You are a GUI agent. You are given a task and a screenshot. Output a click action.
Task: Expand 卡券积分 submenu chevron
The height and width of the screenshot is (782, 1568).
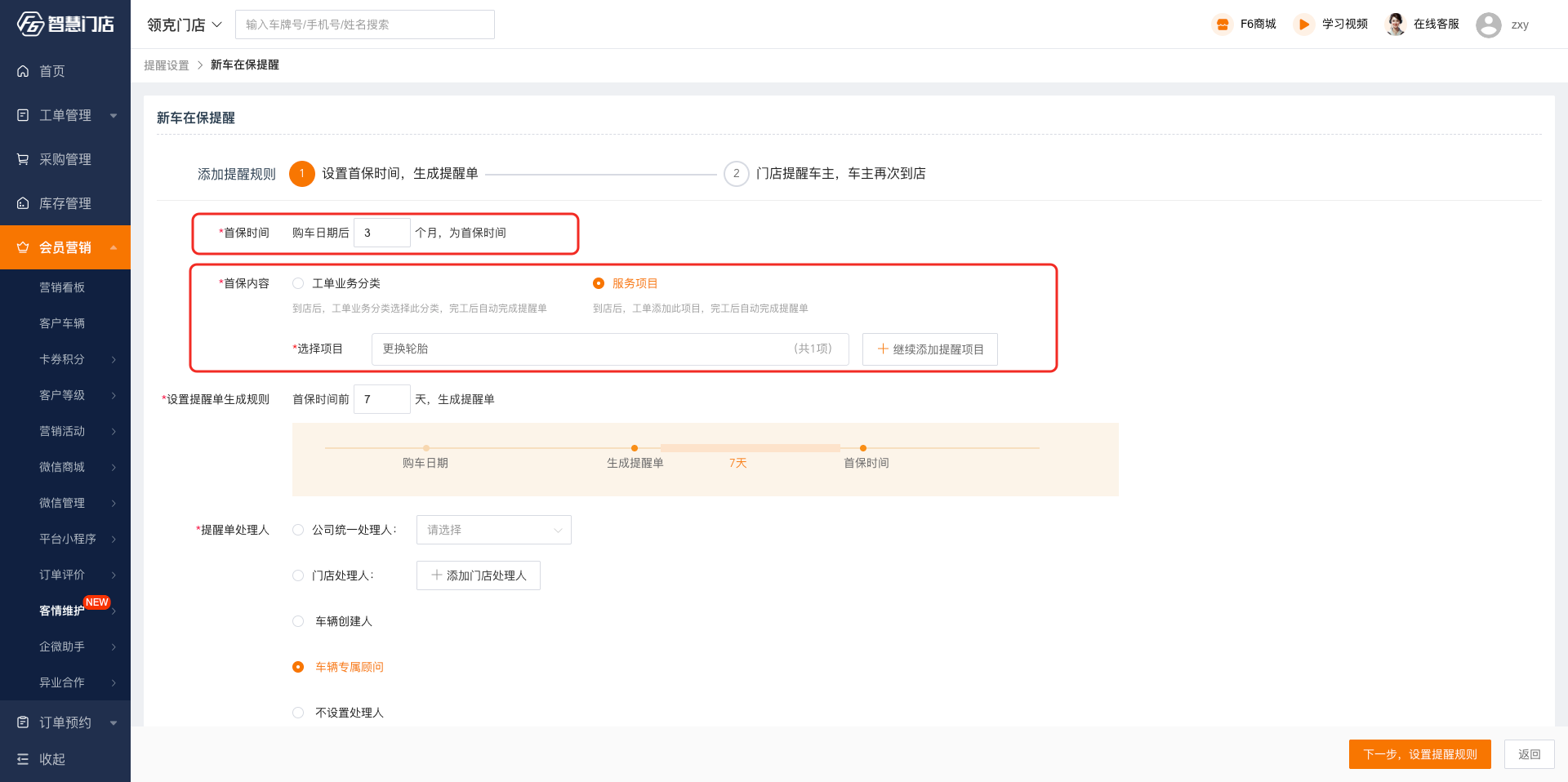click(x=114, y=359)
